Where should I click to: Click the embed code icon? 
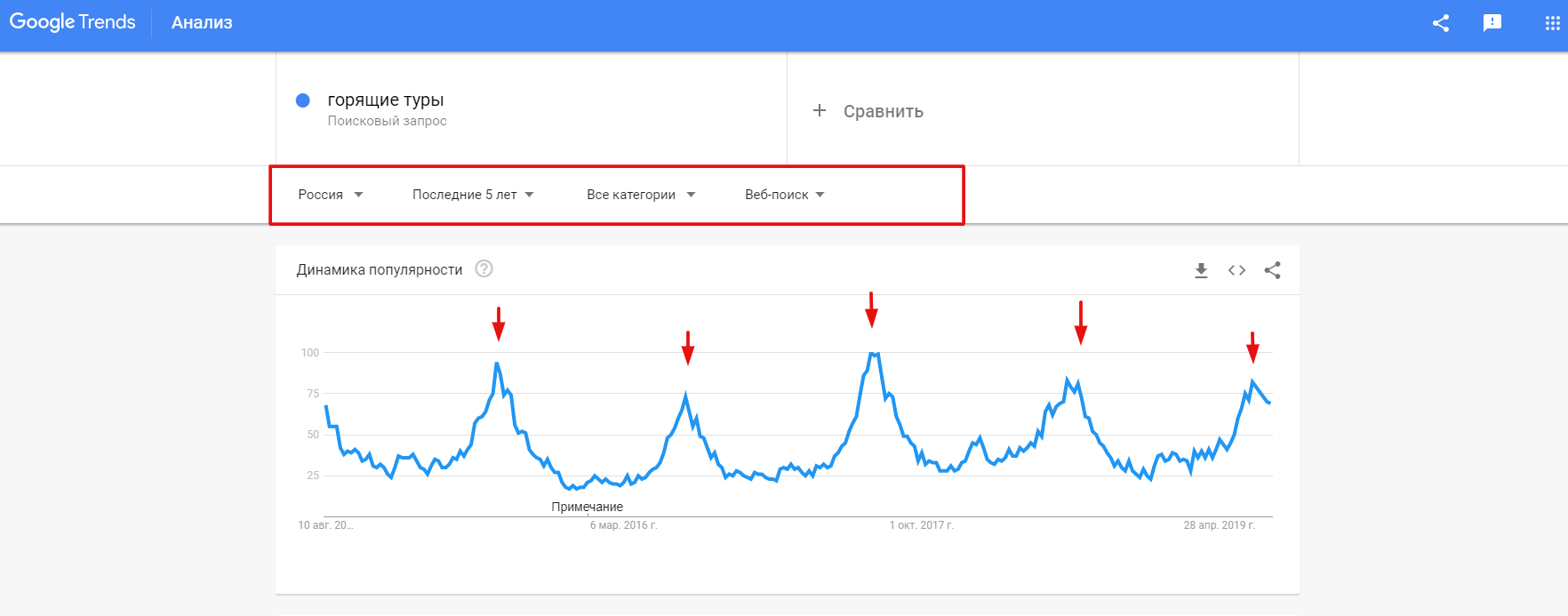[x=1236, y=270]
